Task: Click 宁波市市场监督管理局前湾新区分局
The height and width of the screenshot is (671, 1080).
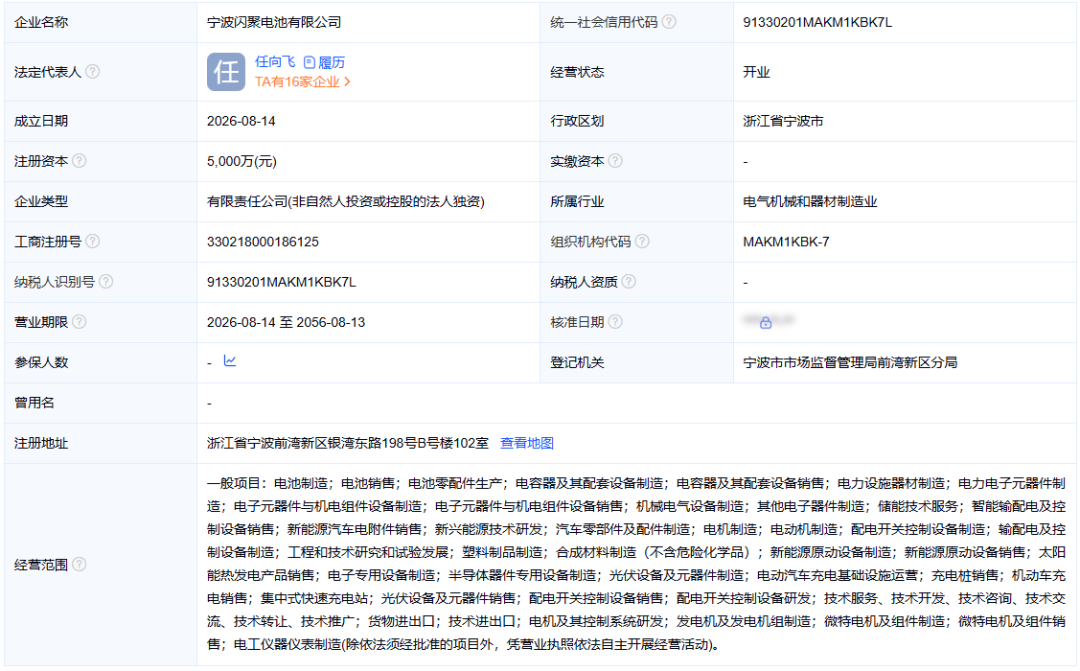Action: (x=850, y=362)
